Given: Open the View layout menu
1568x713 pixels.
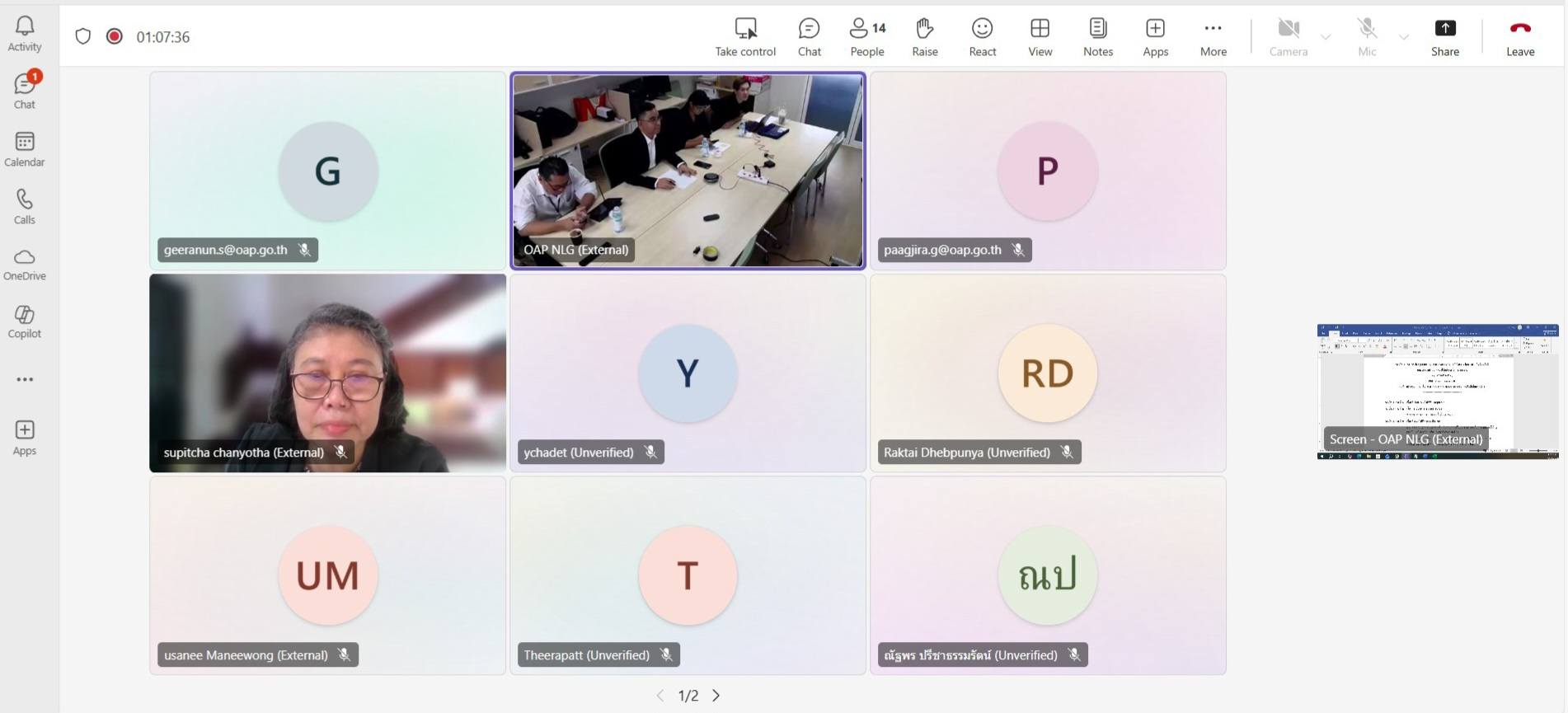Looking at the screenshot, I should pyautogui.click(x=1040, y=37).
